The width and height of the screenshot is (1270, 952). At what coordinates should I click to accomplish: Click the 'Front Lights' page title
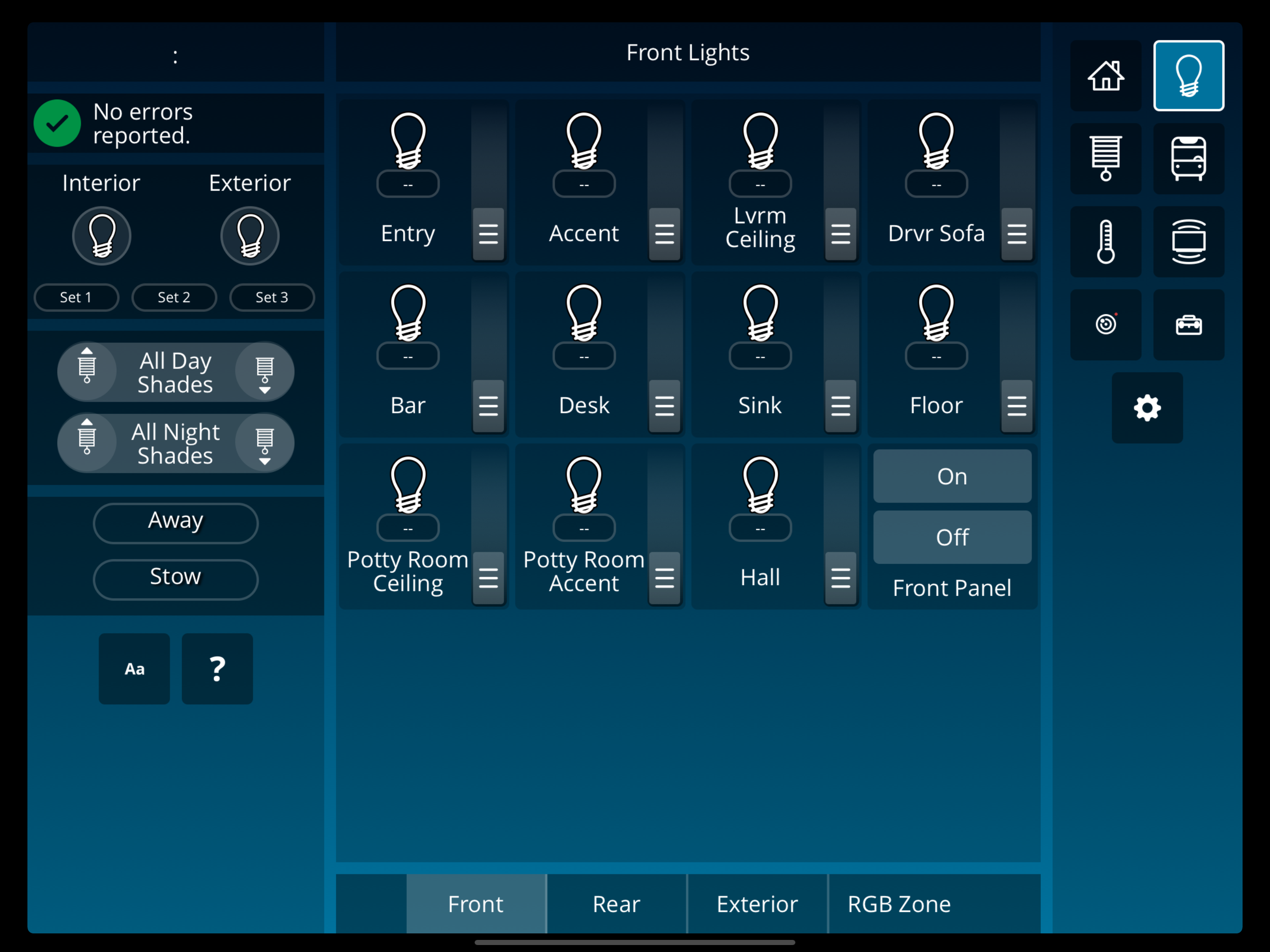[688, 53]
